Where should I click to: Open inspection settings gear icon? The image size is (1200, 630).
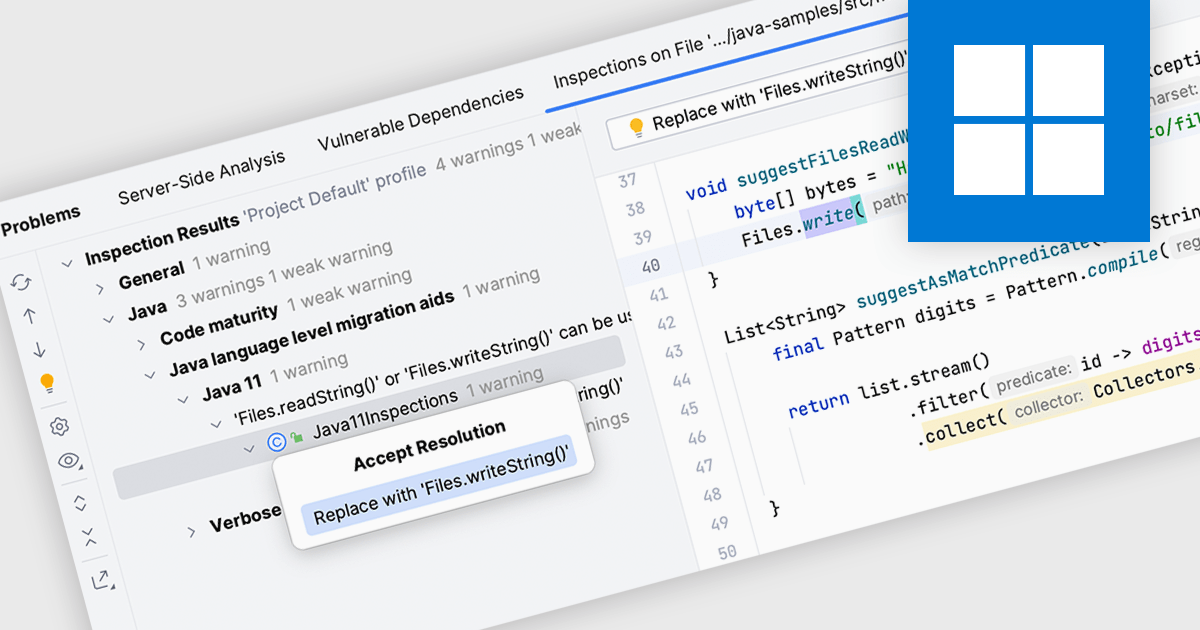(x=59, y=427)
